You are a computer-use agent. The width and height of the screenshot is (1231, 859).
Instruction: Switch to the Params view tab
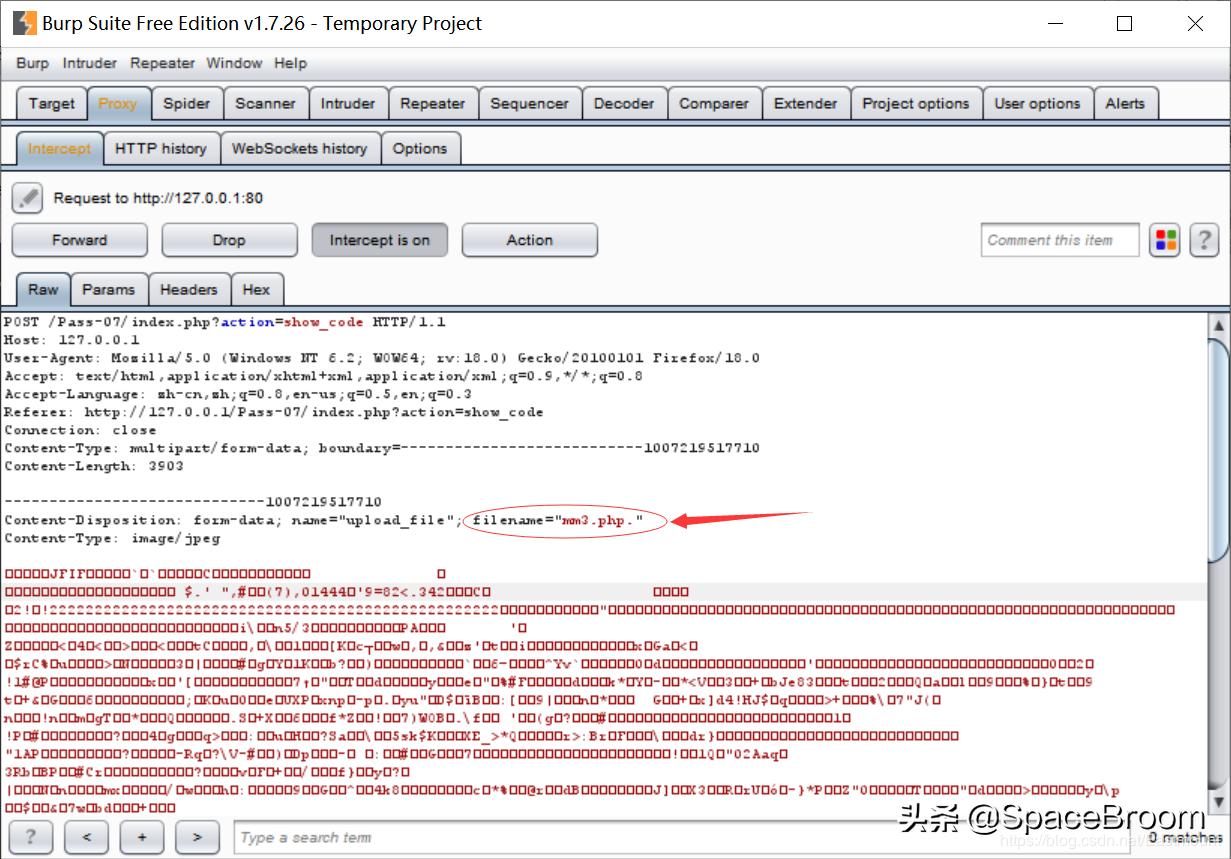click(108, 290)
